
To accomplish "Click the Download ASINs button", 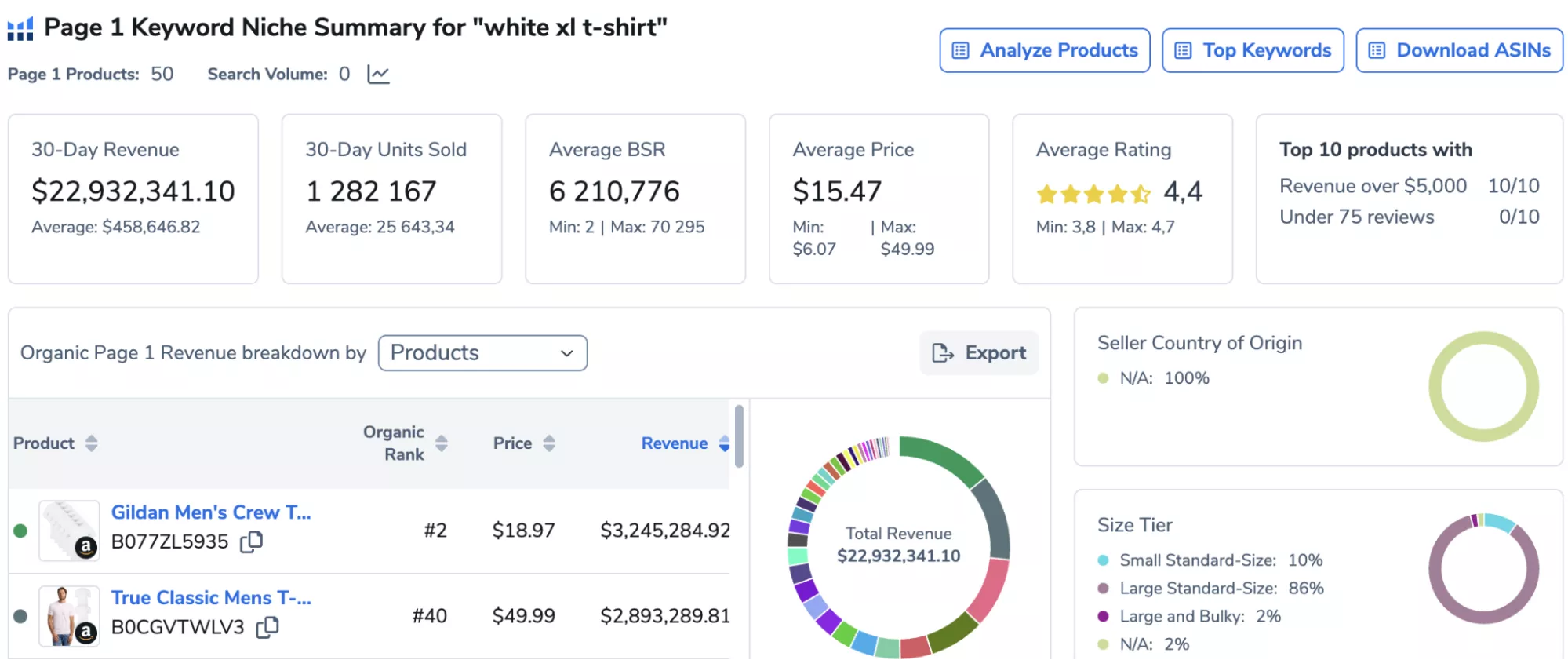I will point(1459,50).
